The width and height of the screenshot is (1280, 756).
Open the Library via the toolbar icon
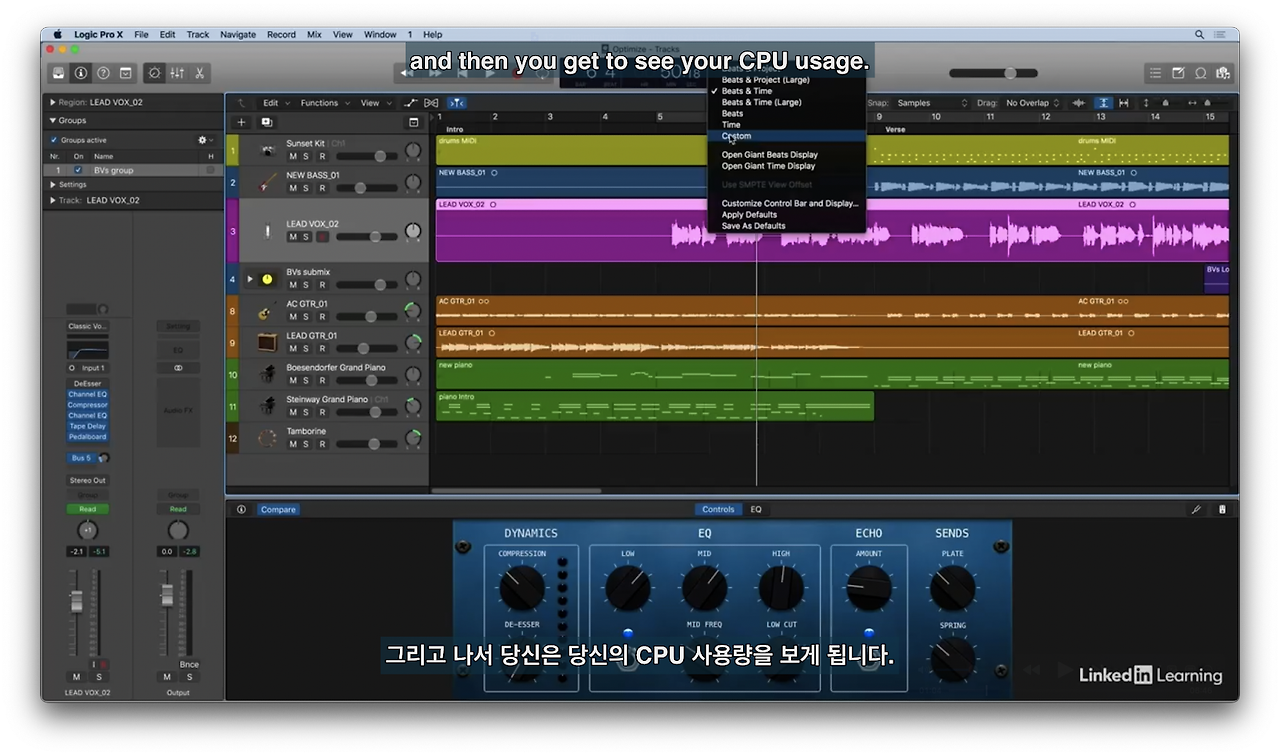(x=59, y=73)
